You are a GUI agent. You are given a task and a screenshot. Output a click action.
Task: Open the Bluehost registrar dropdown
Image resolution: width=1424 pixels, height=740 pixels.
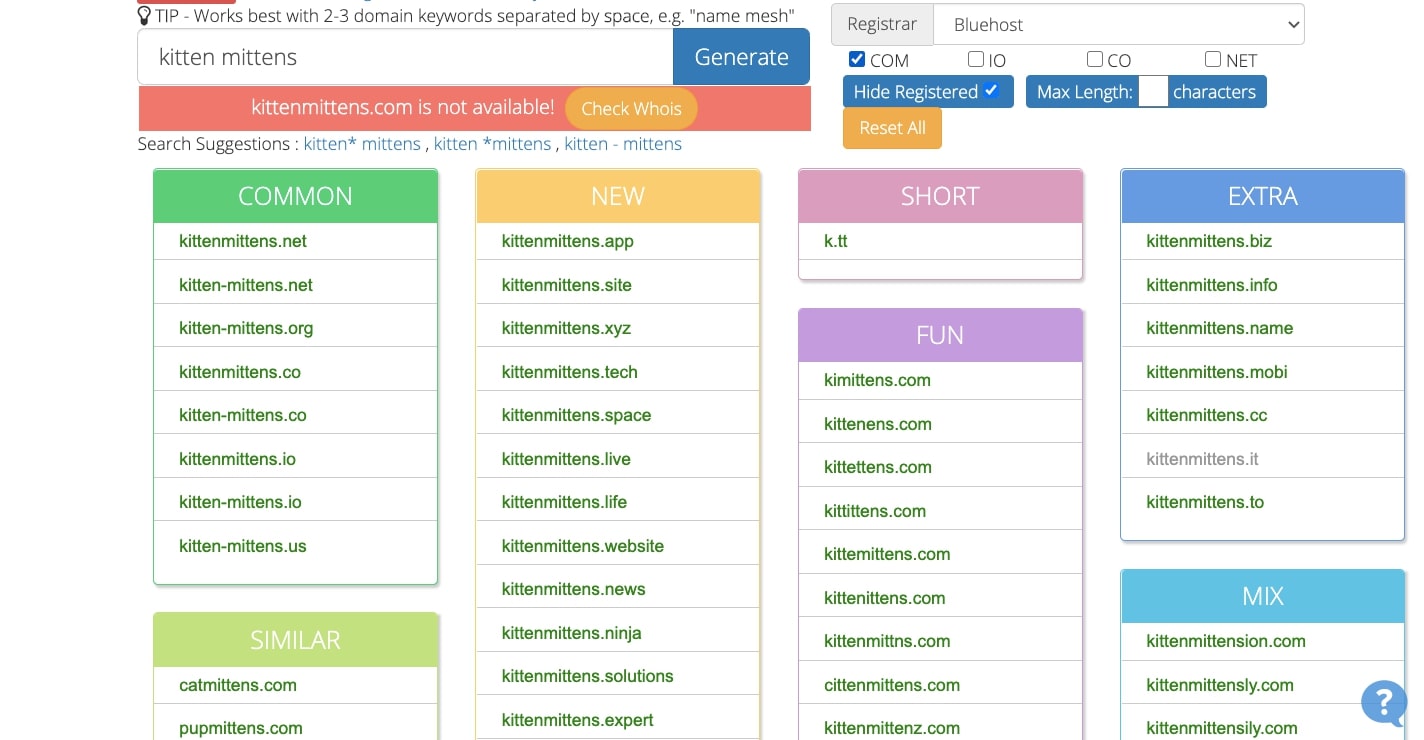pyautogui.click(x=1118, y=24)
